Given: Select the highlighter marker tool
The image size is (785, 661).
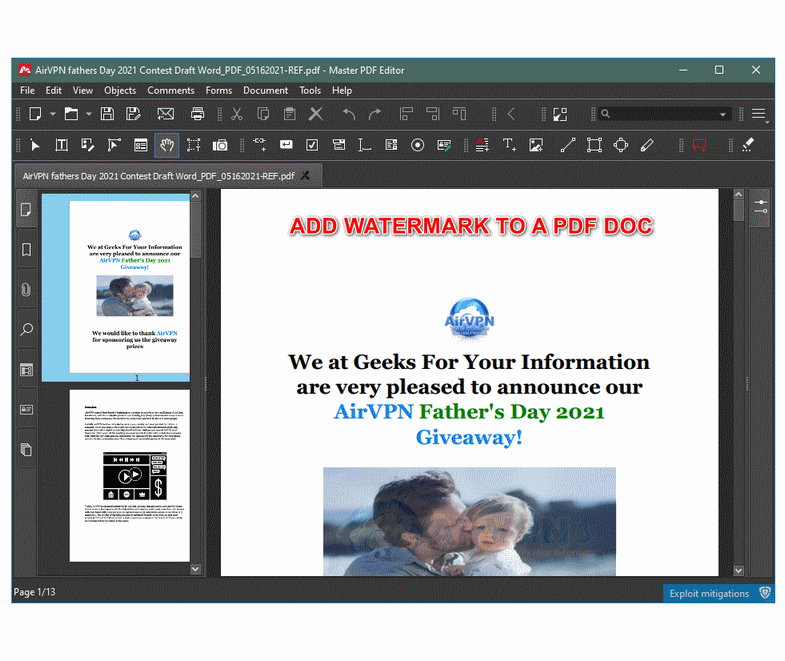Looking at the screenshot, I should [x=748, y=145].
